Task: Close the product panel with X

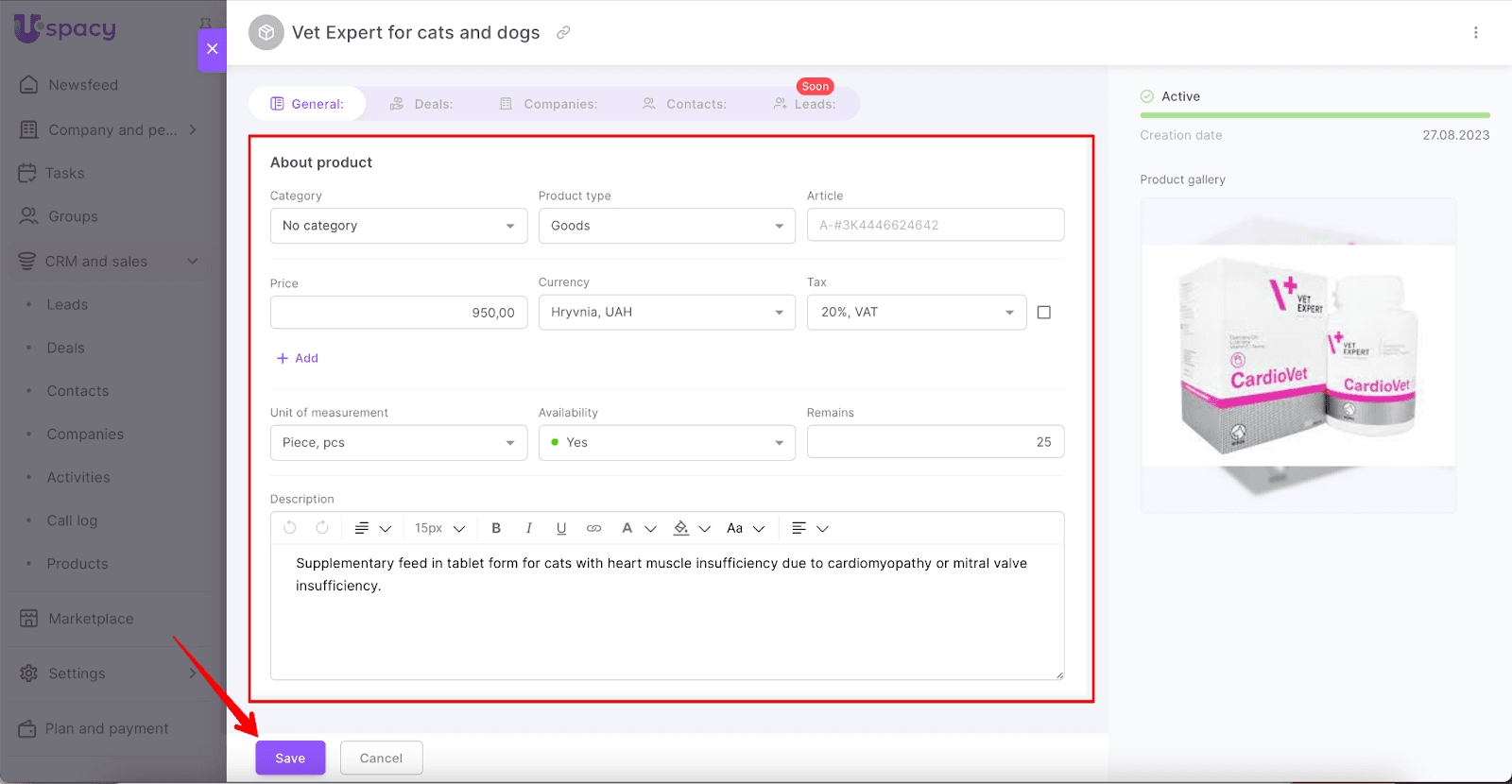Action: pos(212,49)
